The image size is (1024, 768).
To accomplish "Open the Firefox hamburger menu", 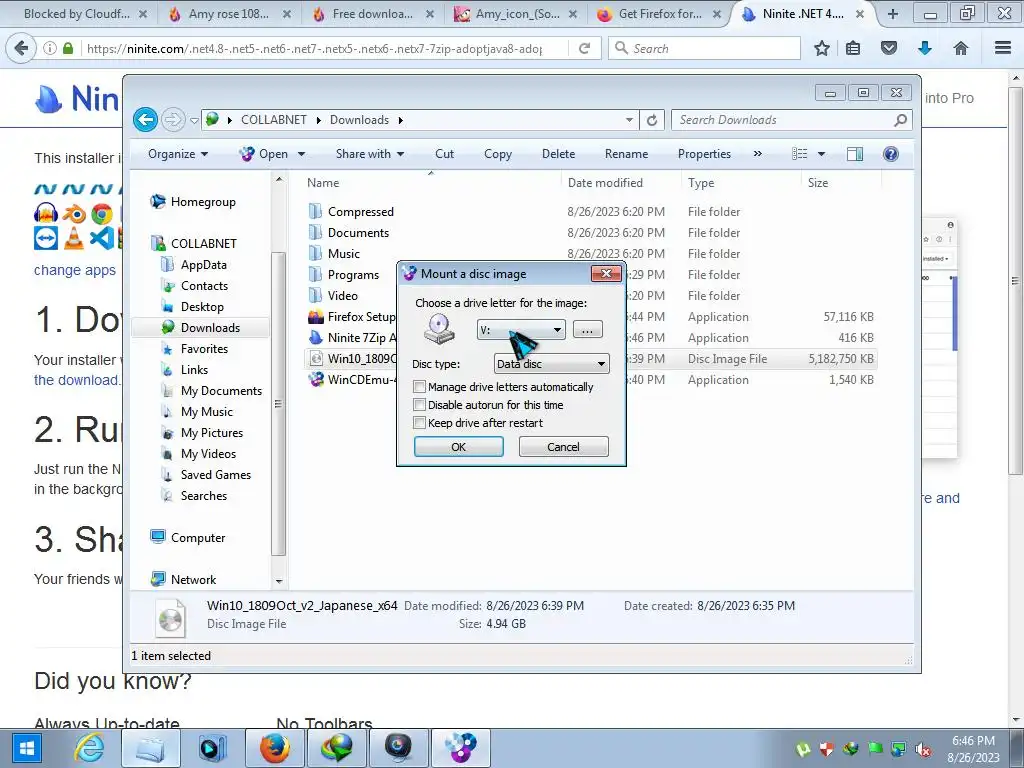I will [1003, 48].
